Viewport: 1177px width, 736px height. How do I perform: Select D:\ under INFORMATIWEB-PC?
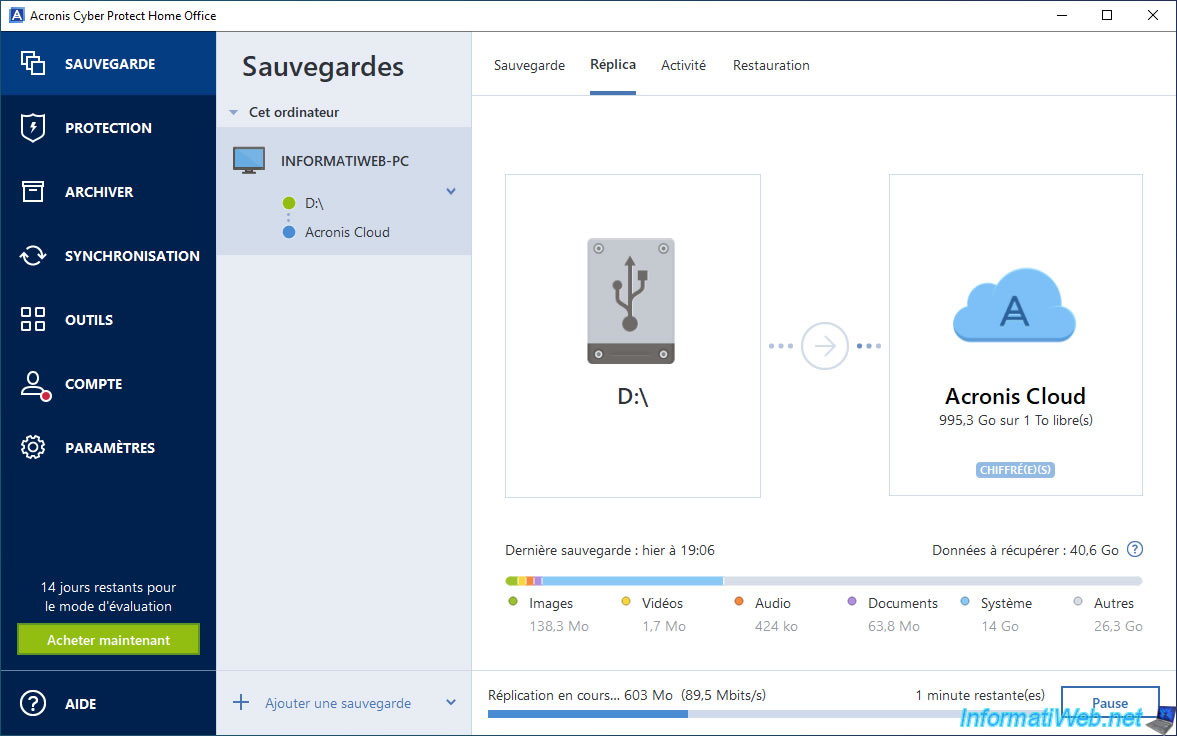pos(314,203)
